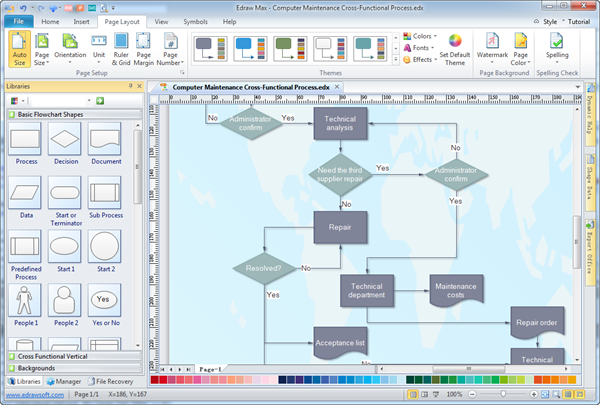This screenshot has height=405, width=600.
Task: Pin the Libraries panel
Action: coord(132,87)
